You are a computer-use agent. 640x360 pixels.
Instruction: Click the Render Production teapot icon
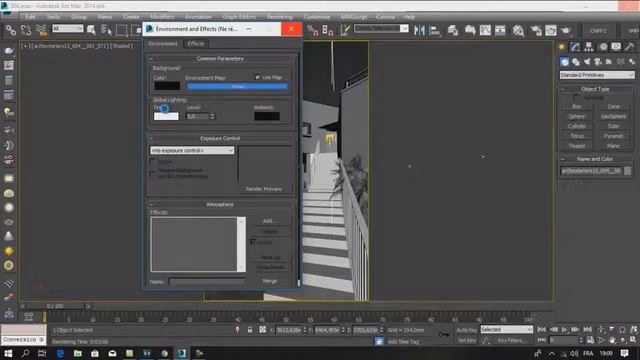point(566,30)
